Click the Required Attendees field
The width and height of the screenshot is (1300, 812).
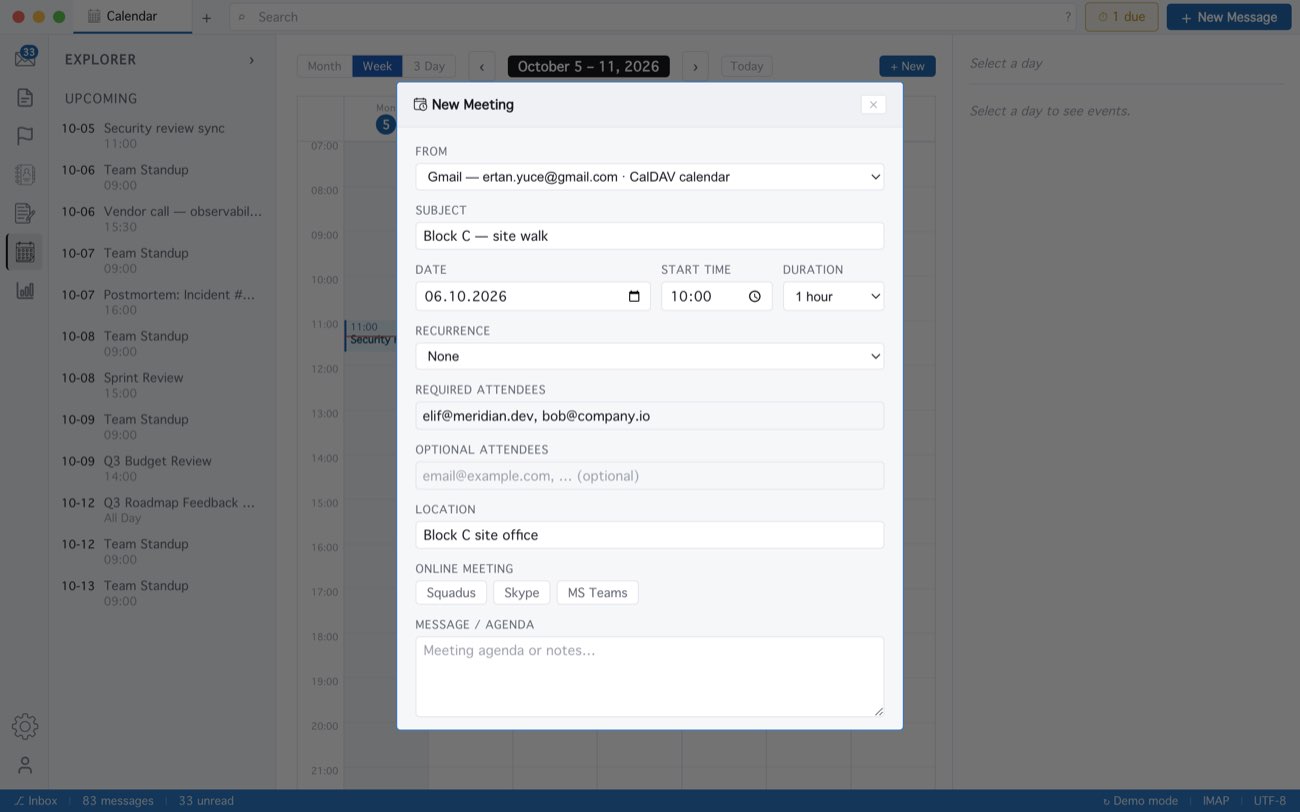tap(650, 416)
